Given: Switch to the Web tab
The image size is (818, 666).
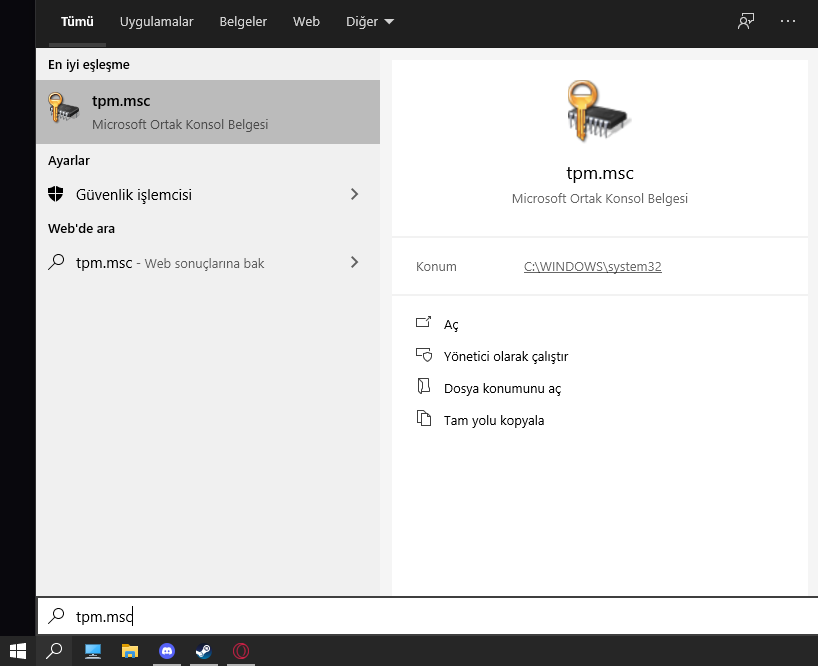Looking at the screenshot, I should tap(306, 22).
